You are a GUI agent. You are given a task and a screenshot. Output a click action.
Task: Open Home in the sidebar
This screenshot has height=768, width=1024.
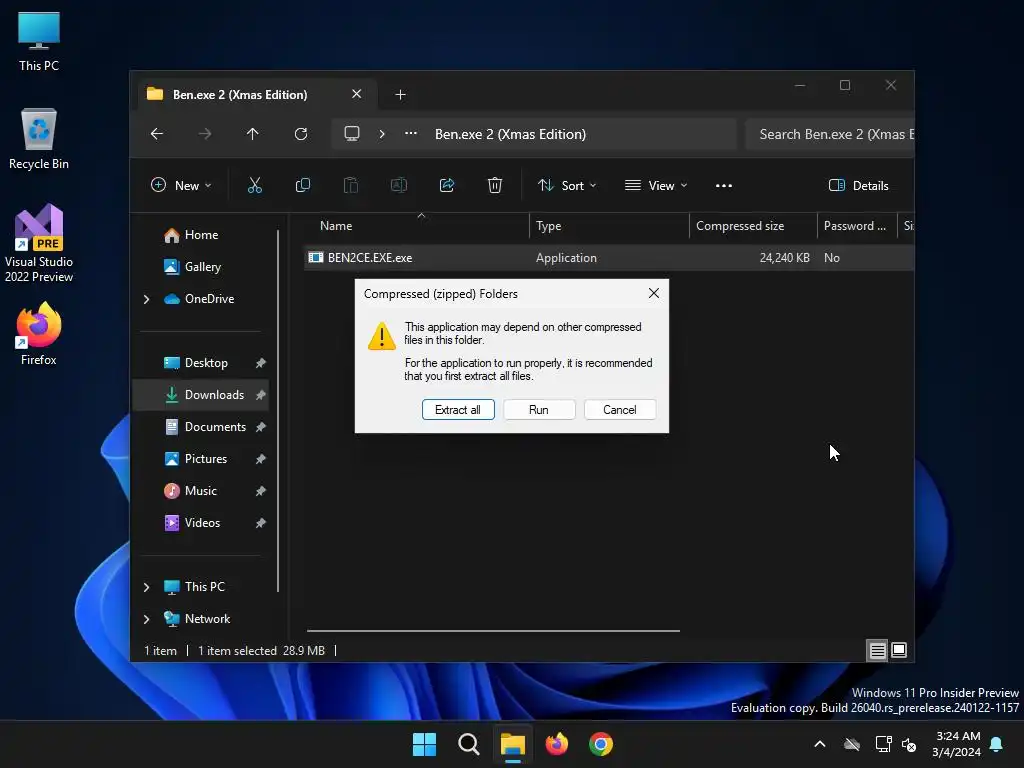(x=201, y=235)
